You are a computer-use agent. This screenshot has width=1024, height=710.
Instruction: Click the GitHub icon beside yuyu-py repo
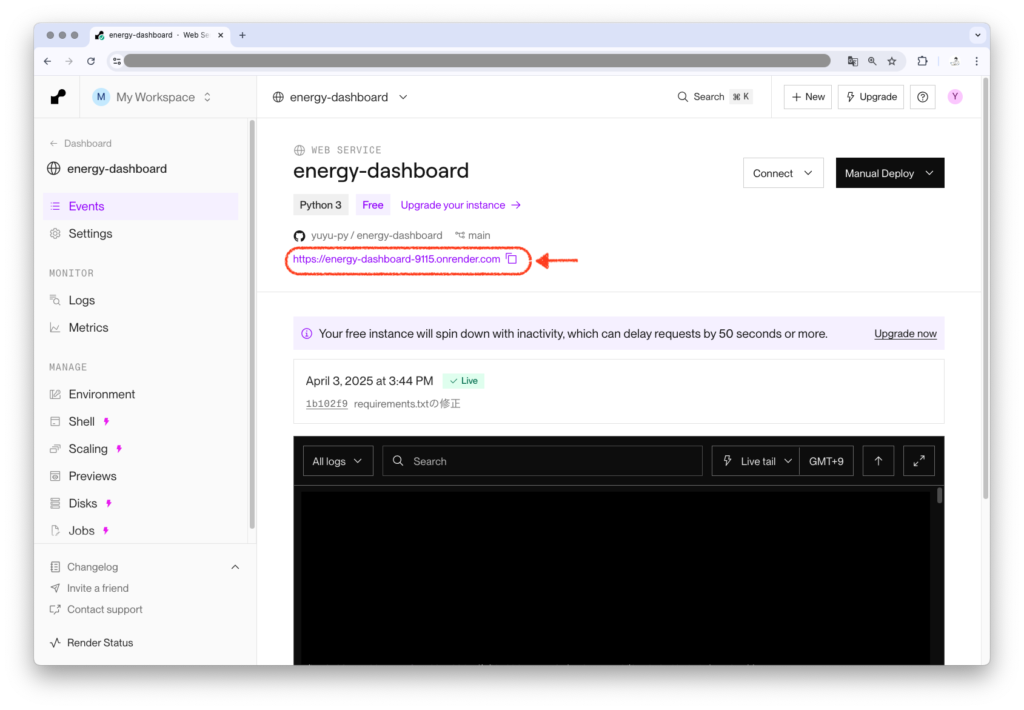[299, 236]
